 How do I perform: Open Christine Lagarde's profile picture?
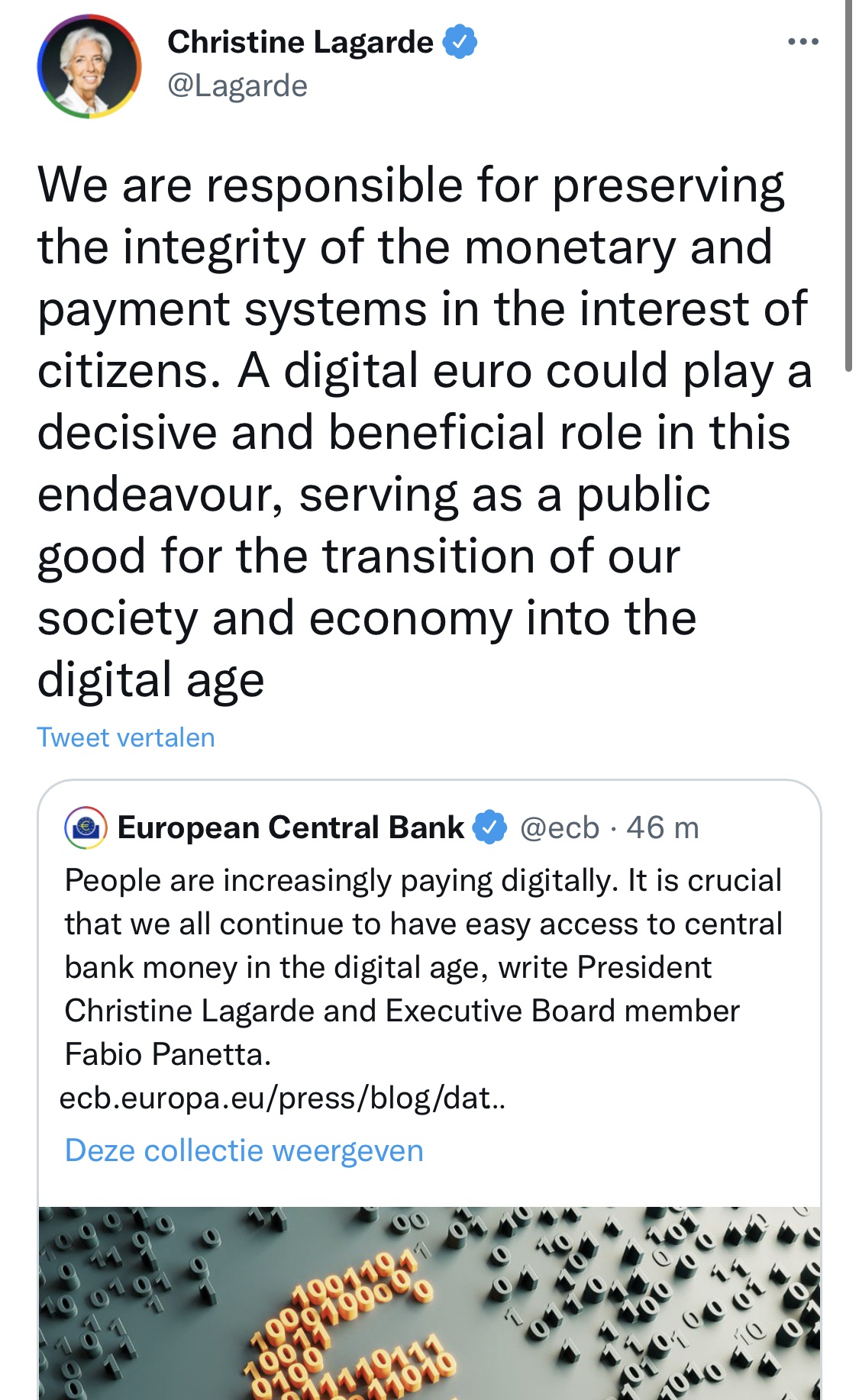(x=89, y=66)
